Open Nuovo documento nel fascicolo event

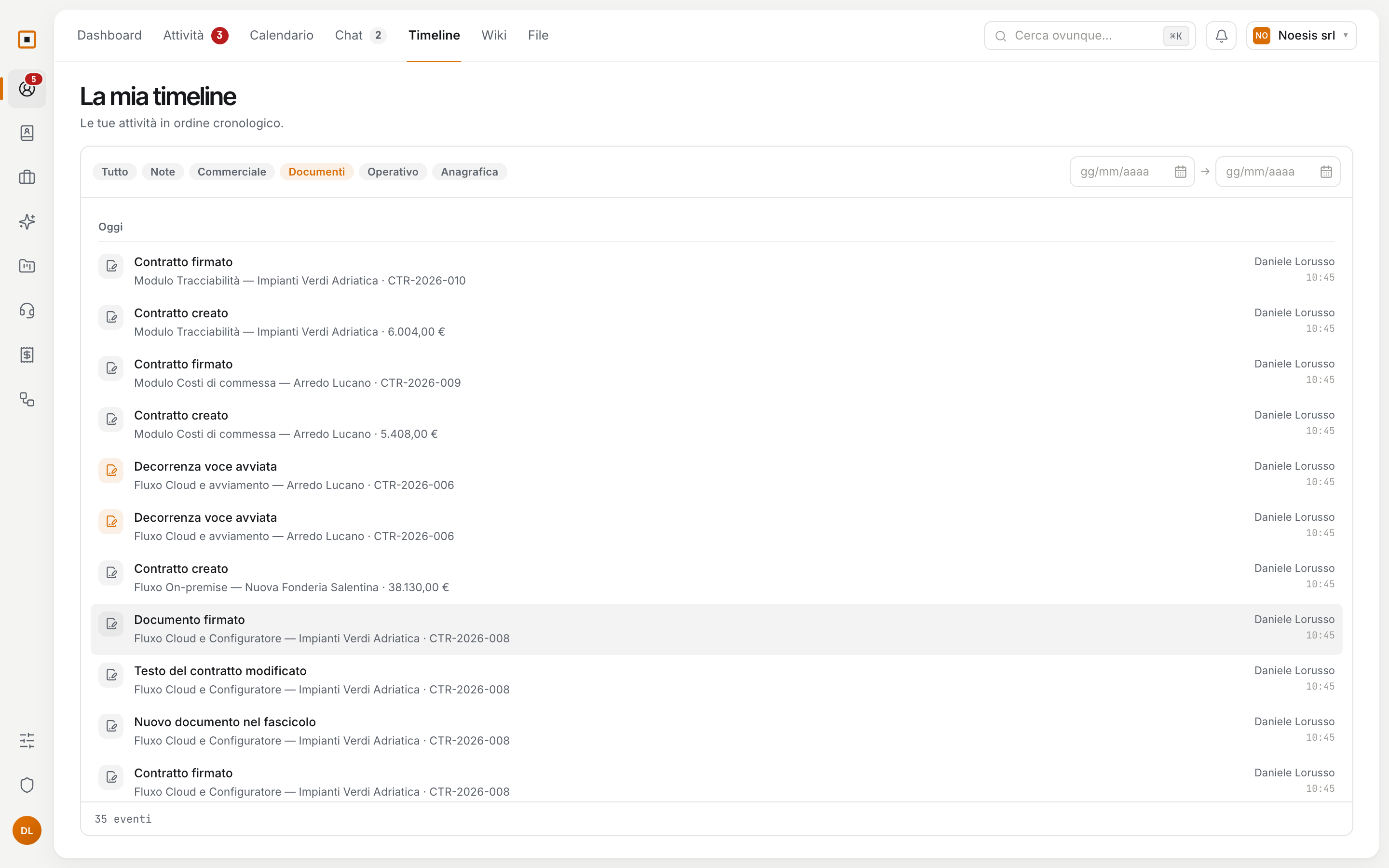click(716, 731)
